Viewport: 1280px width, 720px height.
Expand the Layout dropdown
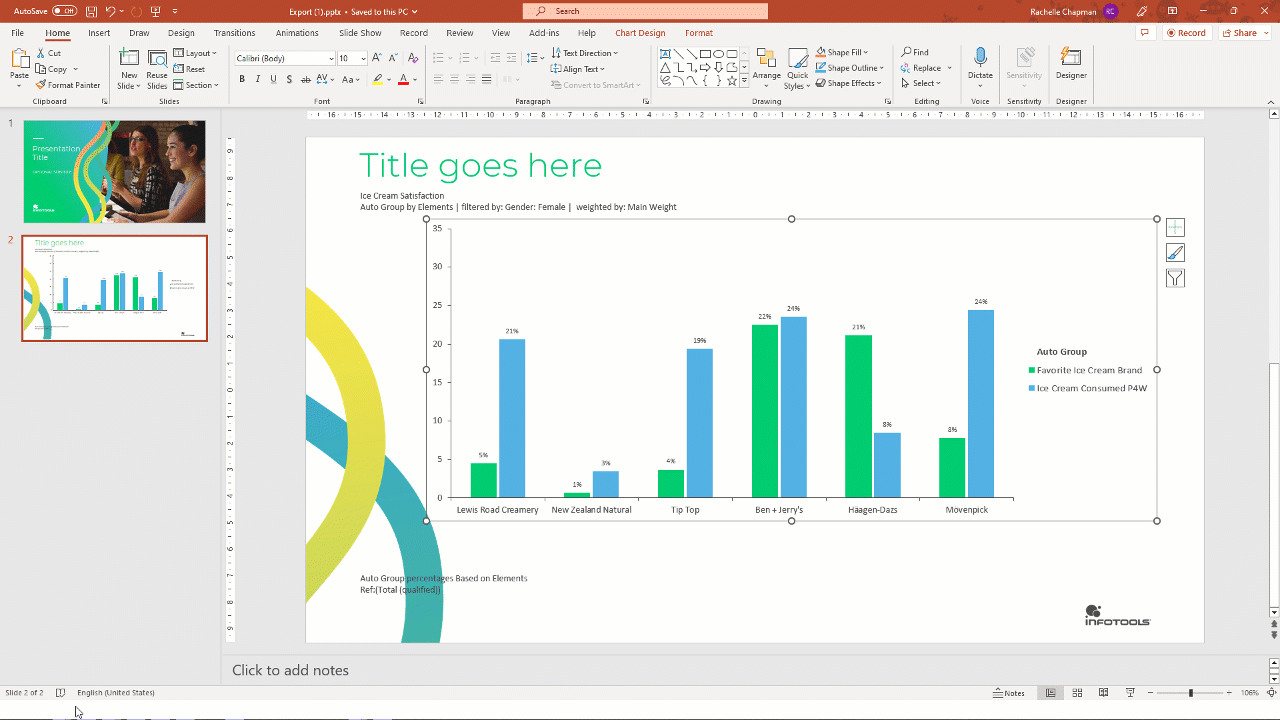(x=195, y=53)
